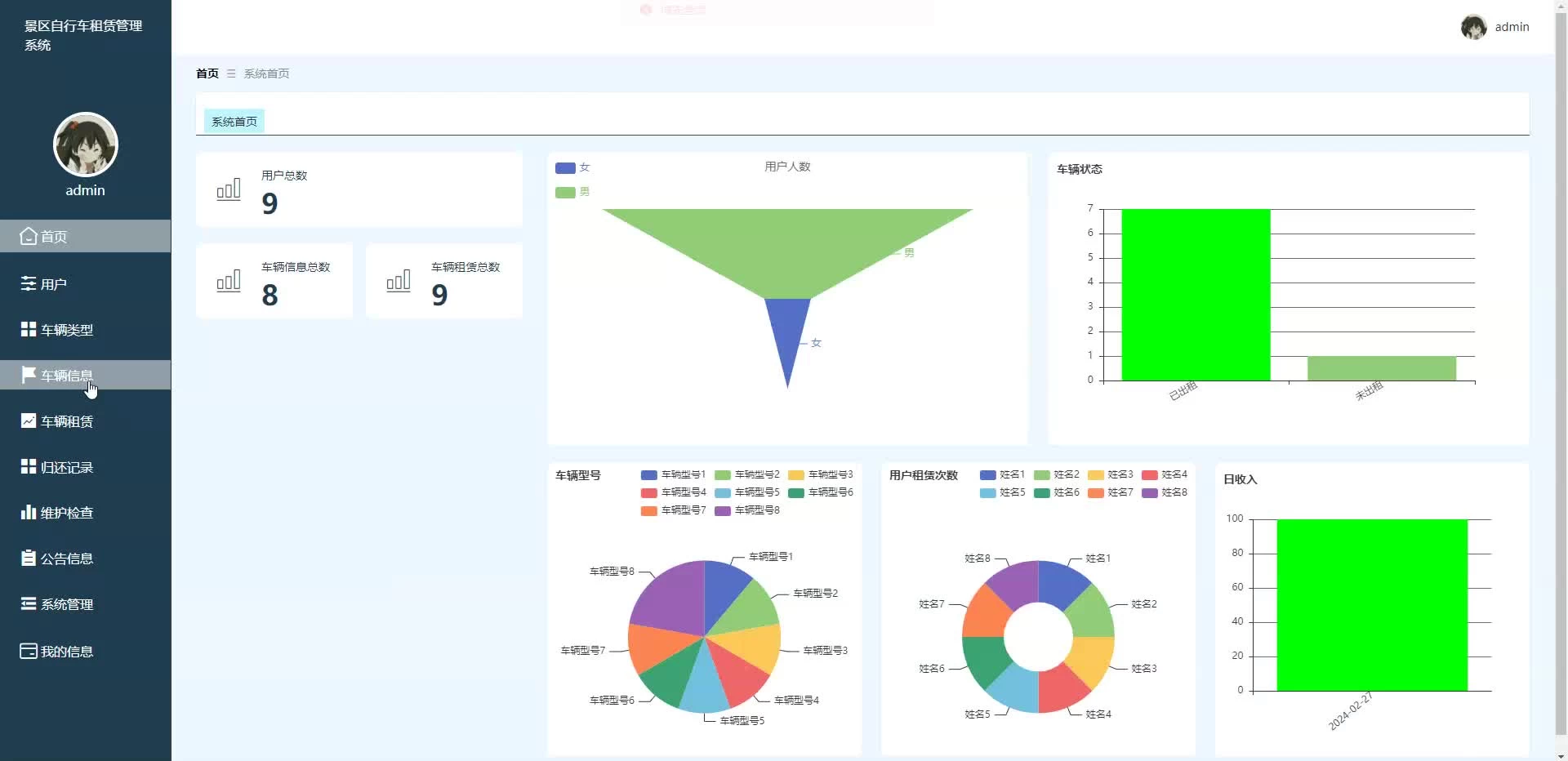Click the bar chart icon in 用户总数 card

pyautogui.click(x=229, y=189)
